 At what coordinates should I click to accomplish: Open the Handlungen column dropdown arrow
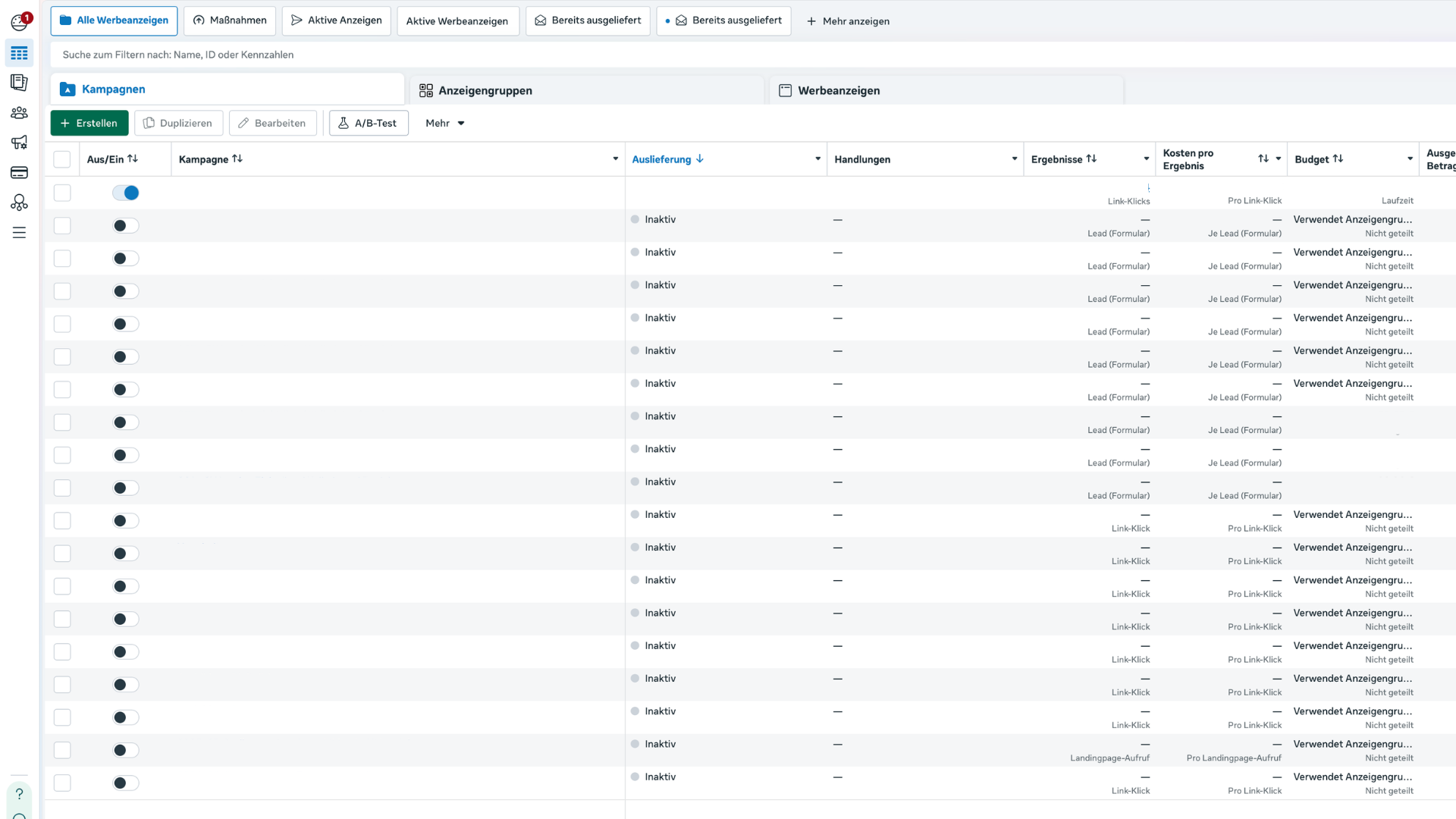[1014, 159]
